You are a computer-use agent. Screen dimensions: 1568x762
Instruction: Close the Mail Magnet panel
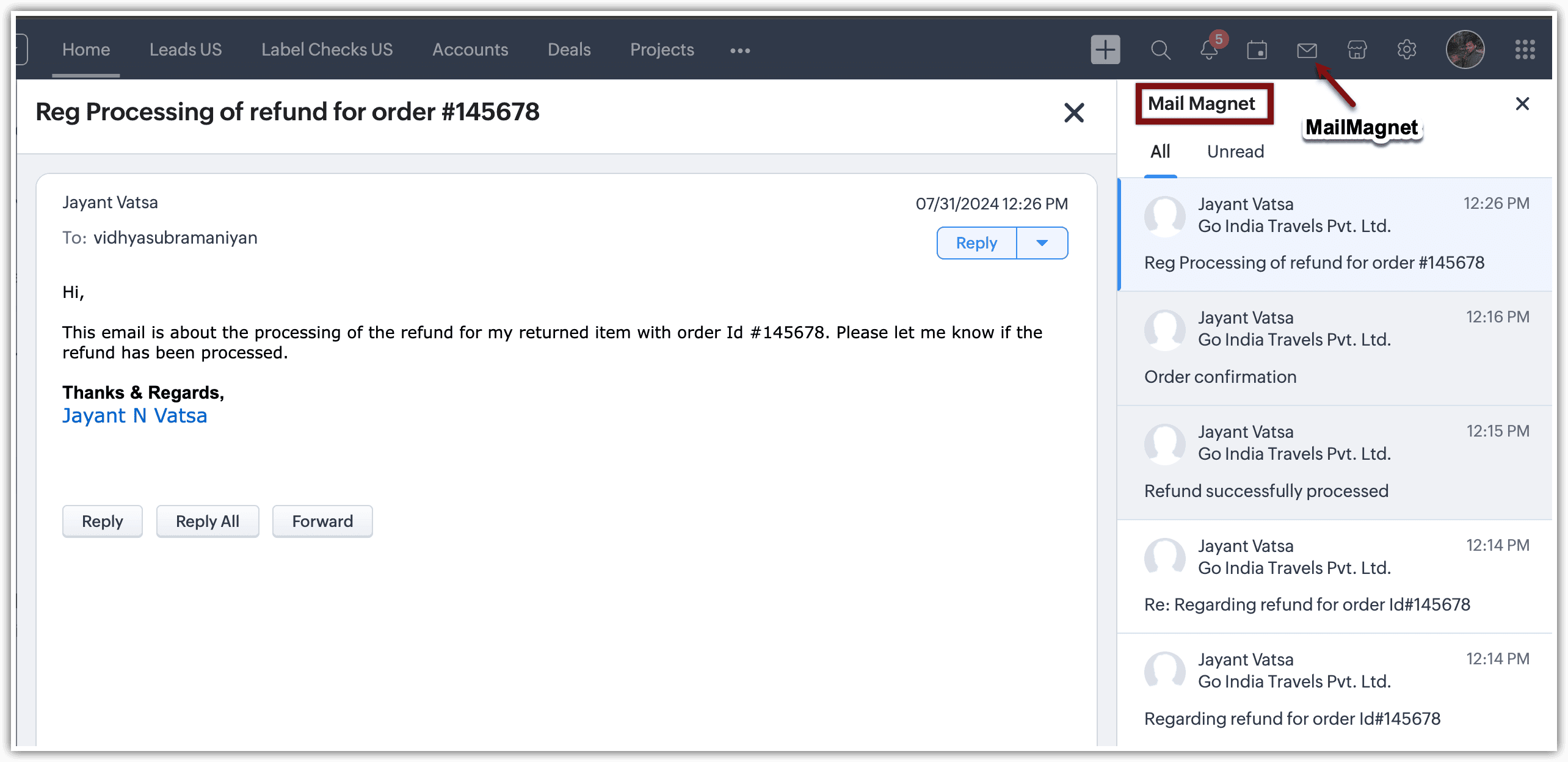[x=1522, y=104]
